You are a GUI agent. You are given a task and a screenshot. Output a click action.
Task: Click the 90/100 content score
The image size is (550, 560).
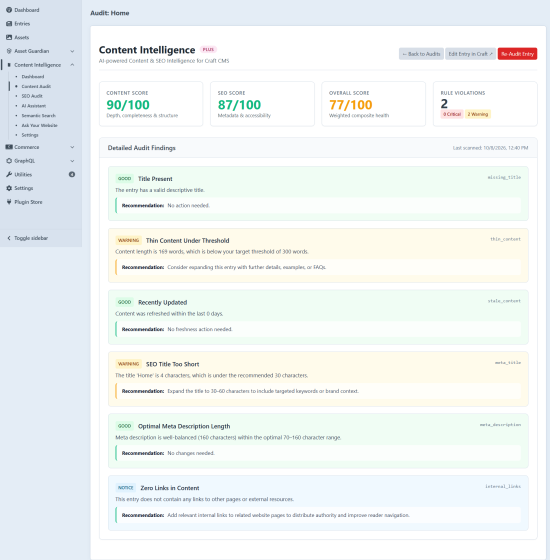click(128, 105)
